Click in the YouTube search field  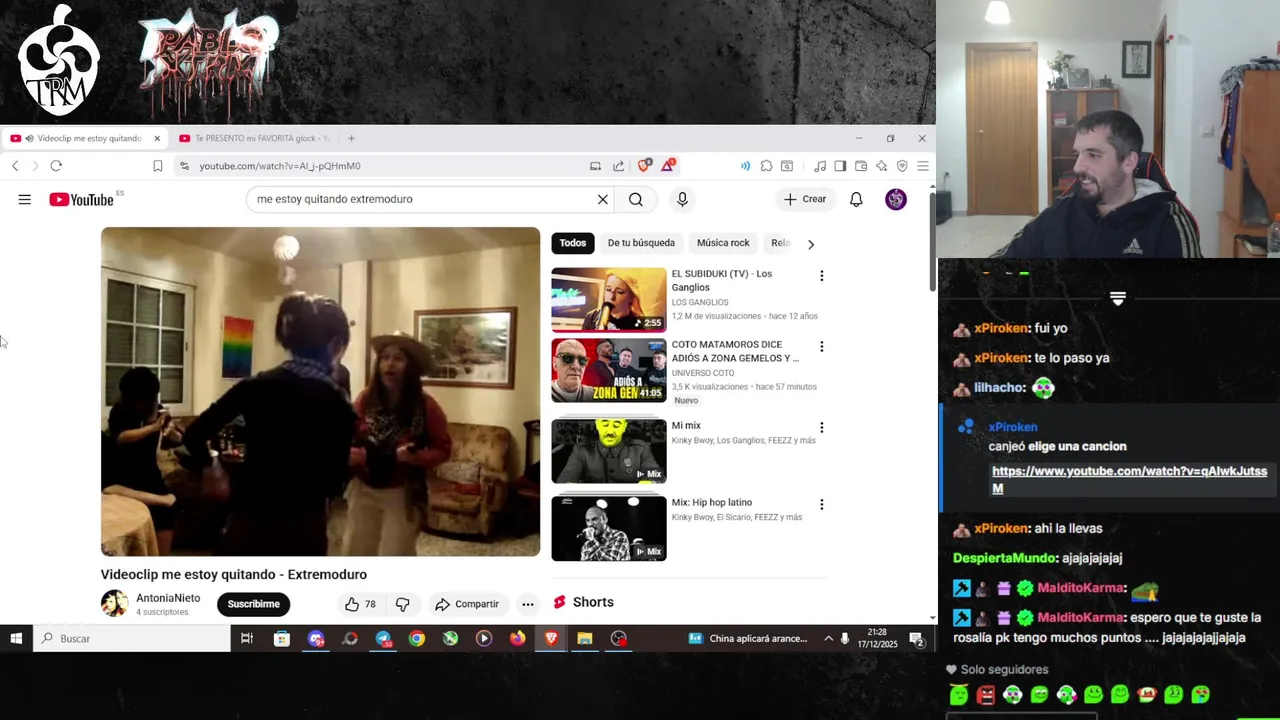(420, 199)
